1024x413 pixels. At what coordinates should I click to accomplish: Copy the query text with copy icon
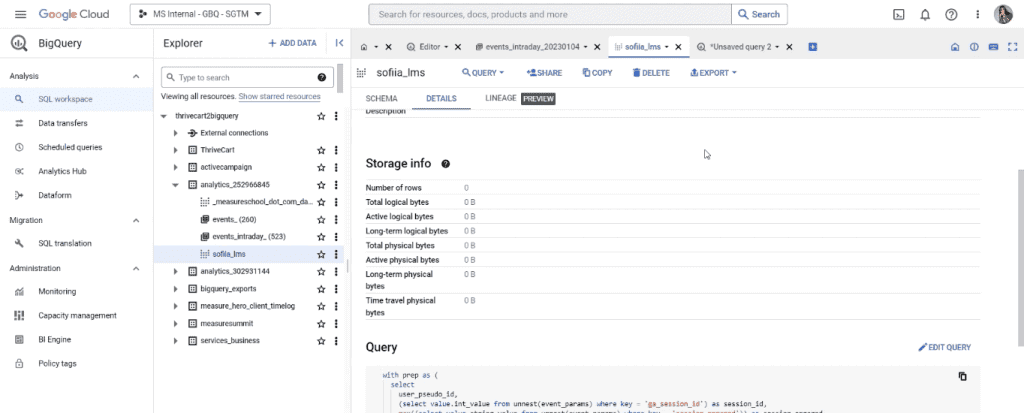pos(962,376)
